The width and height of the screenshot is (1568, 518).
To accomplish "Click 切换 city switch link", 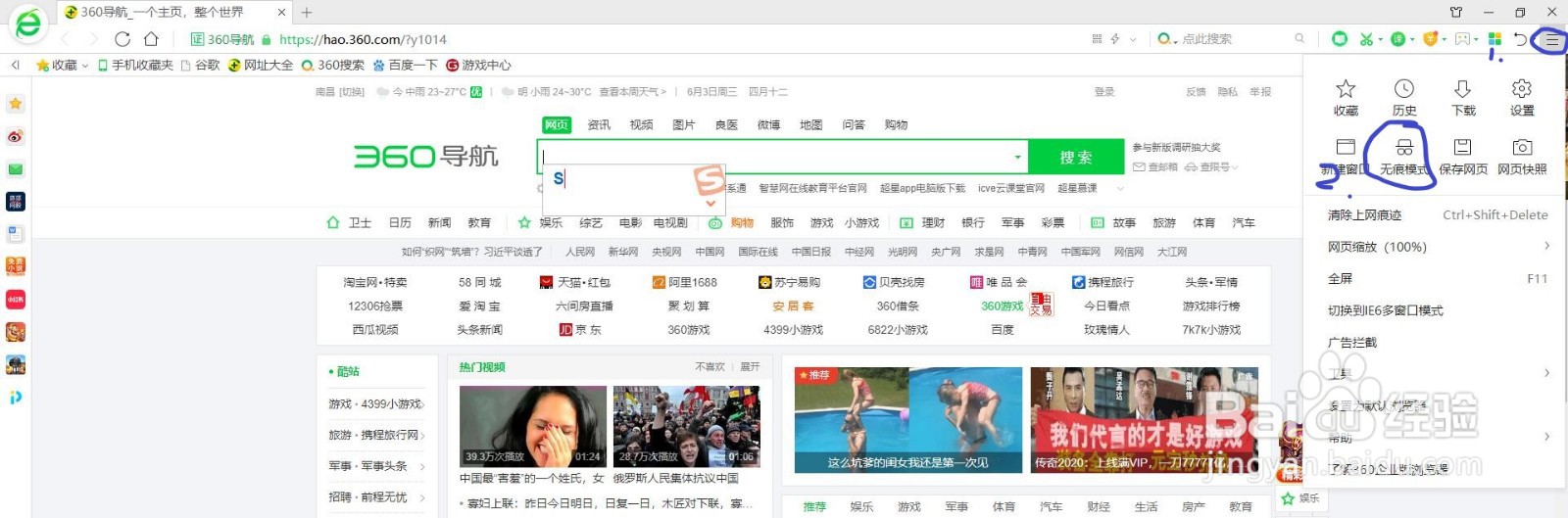I will (x=352, y=92).
